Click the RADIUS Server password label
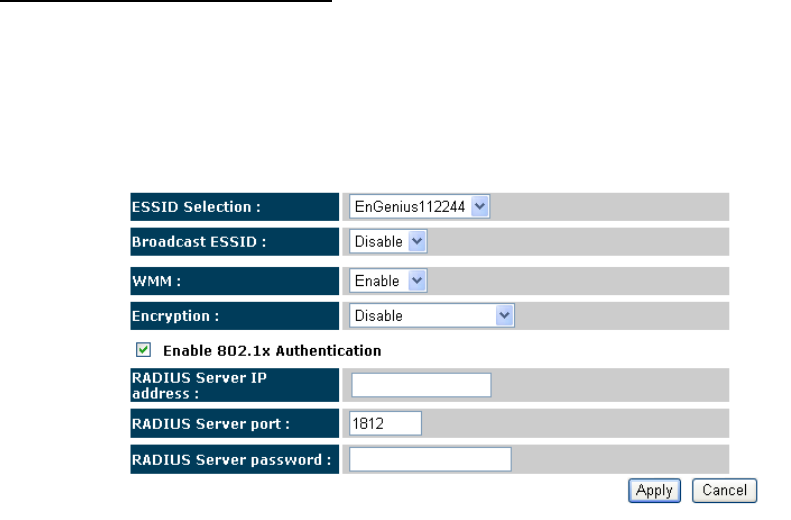Viewport: 791px width, 520px height. click(x=232, y=459)
